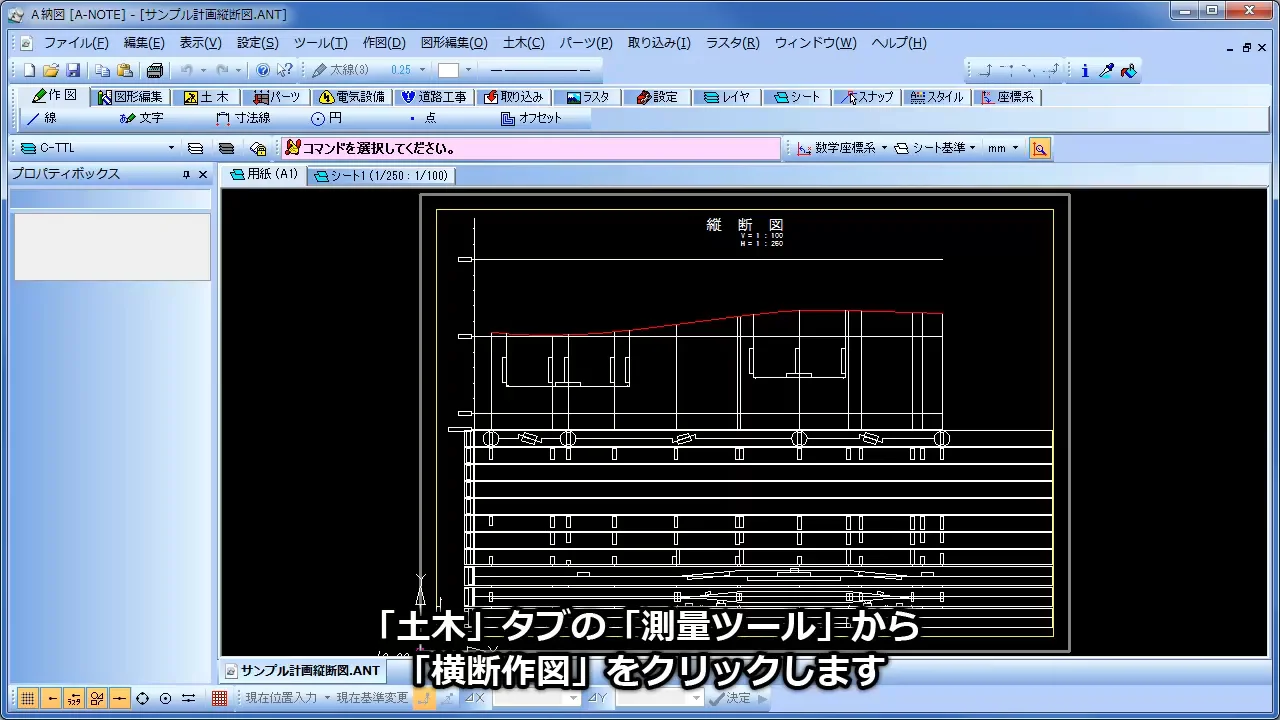The height and width of the screenshot is (720, 1280).
Task: Click the line style preview selector
Action: pos(539,70)
